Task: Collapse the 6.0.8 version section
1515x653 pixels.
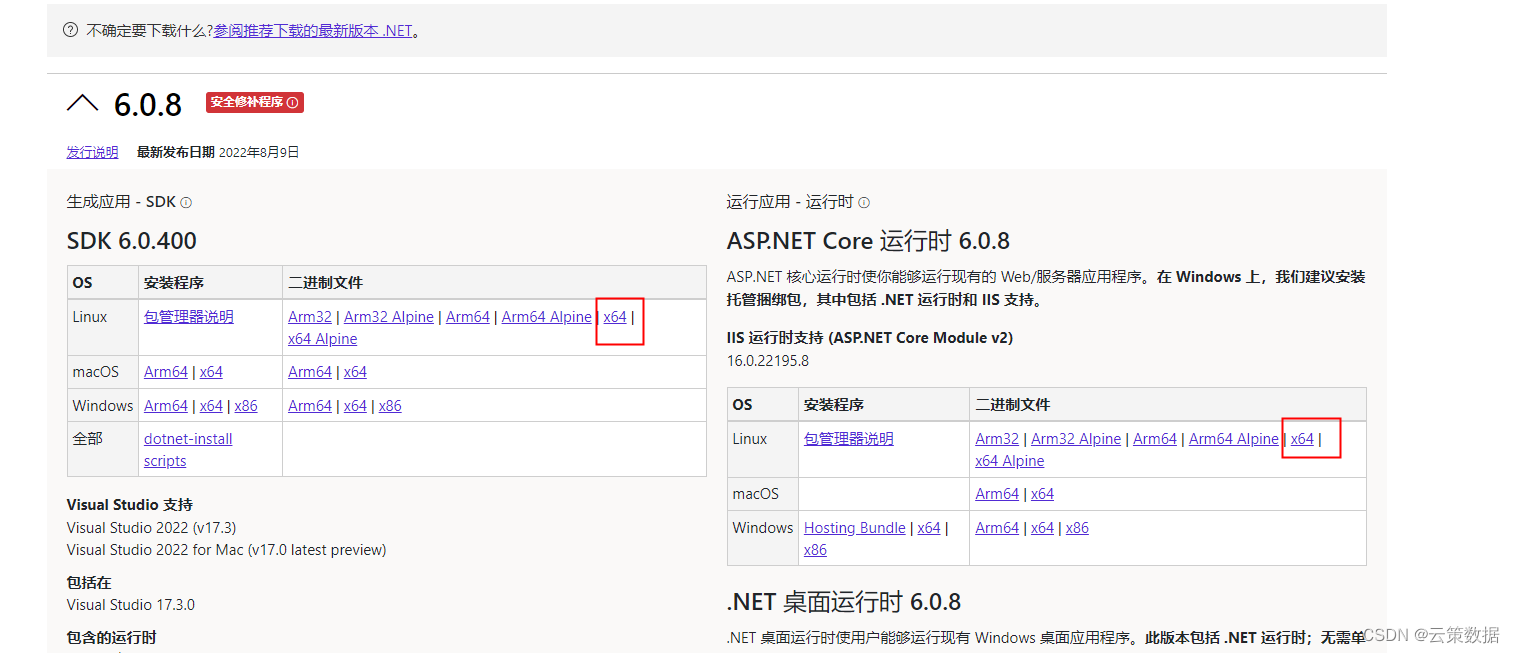Action: pyautogui.click(x=82, y=102)
